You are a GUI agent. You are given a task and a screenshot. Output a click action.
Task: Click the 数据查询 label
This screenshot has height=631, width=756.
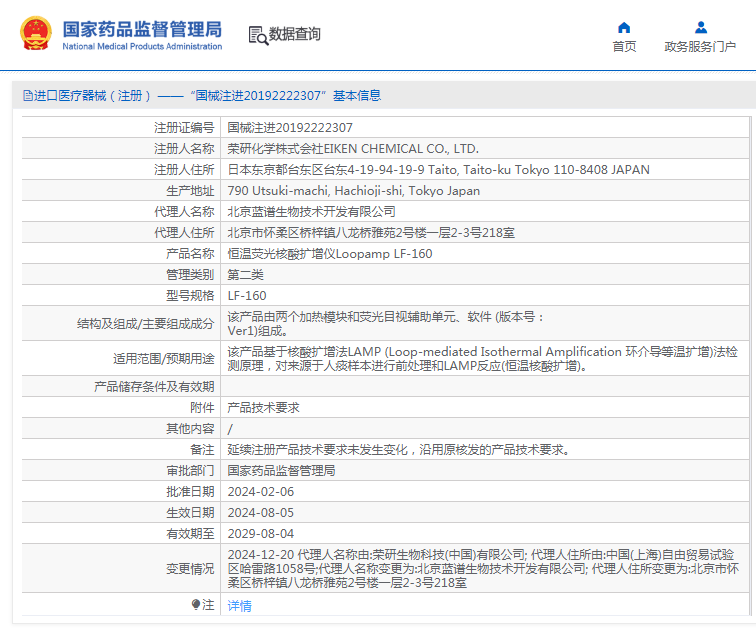pos(295,34)
